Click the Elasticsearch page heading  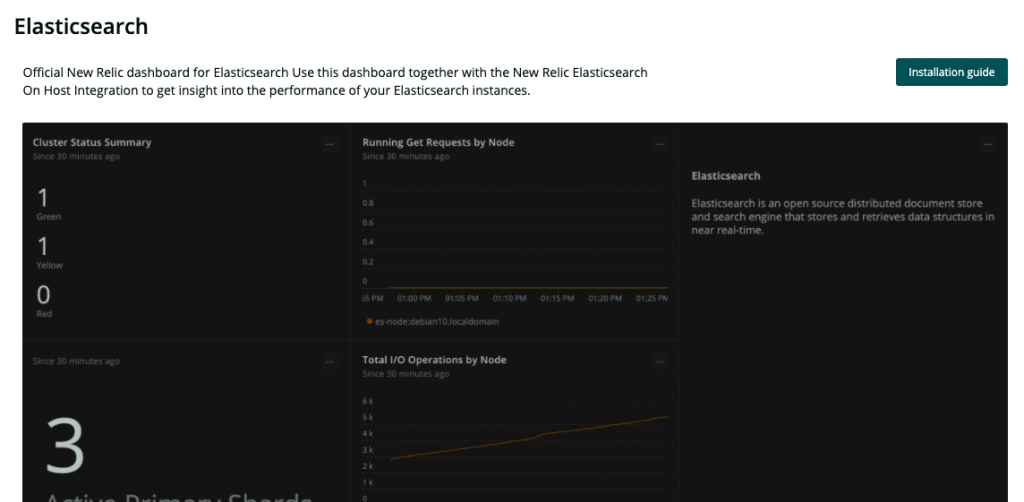pos(81,26)
